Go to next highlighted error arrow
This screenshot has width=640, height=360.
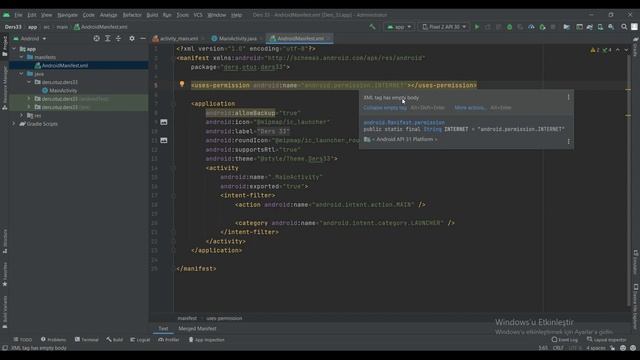click(x=626, y=50)
